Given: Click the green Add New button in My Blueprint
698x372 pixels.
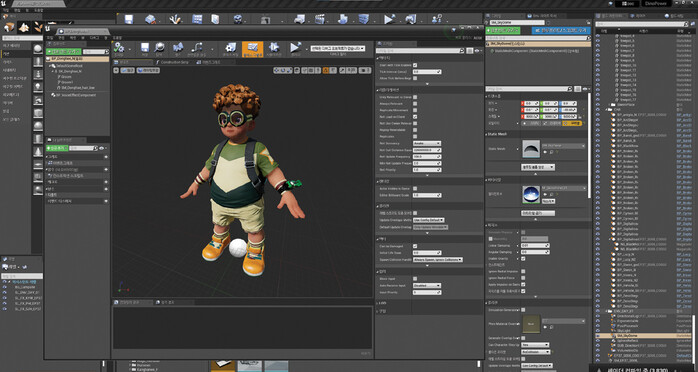Looking at the screenshot, I should point(57,148).
